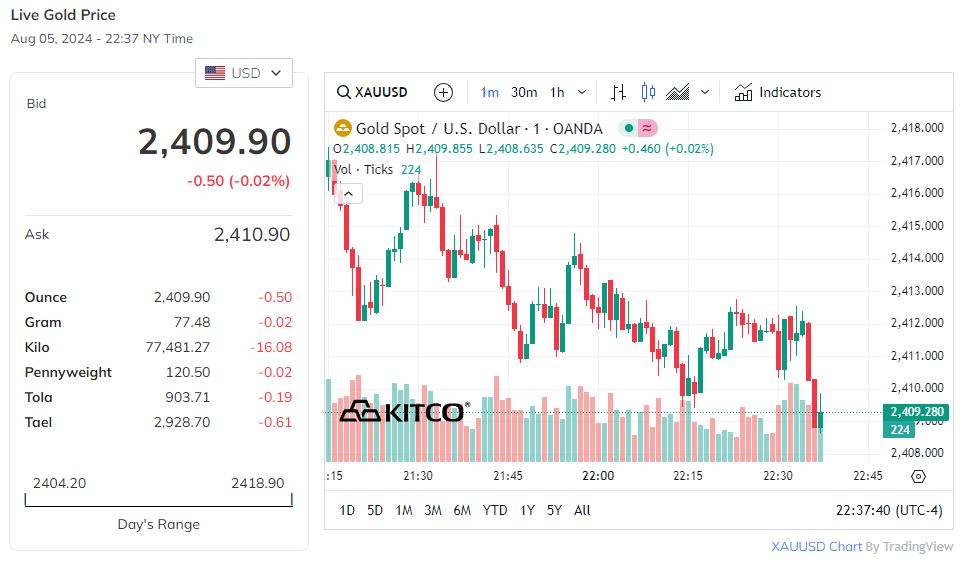
Task: Switch to the 30m interval
Action: point(524,92)
